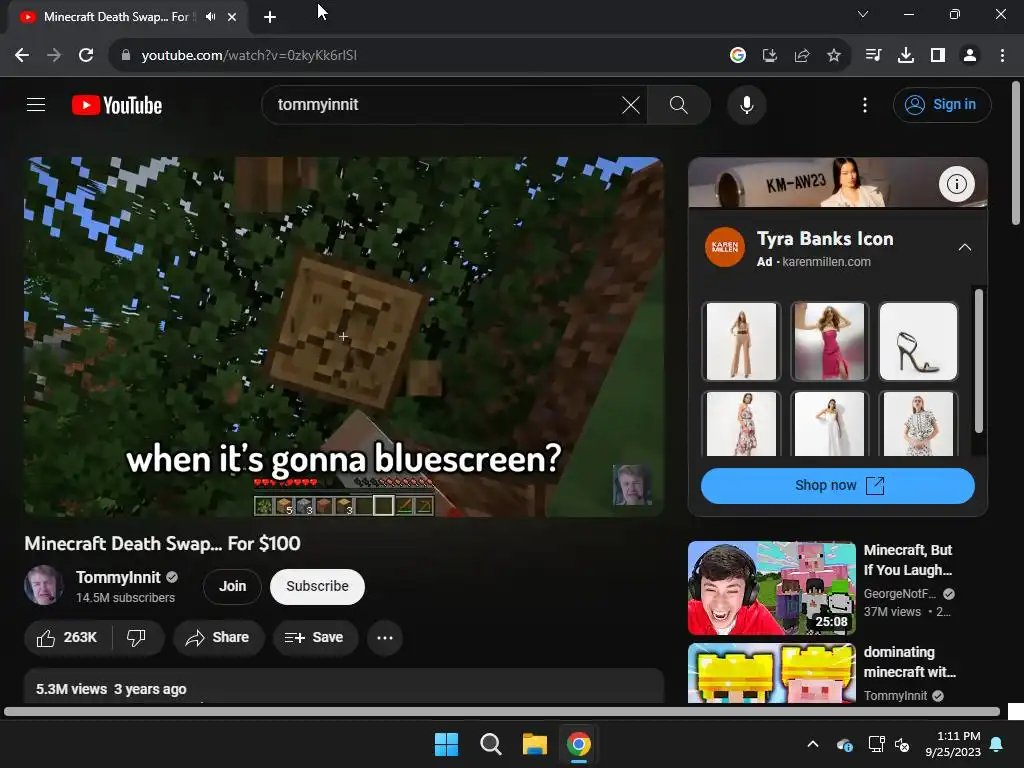Select the white gown ad product

click(x=829, y=423)
